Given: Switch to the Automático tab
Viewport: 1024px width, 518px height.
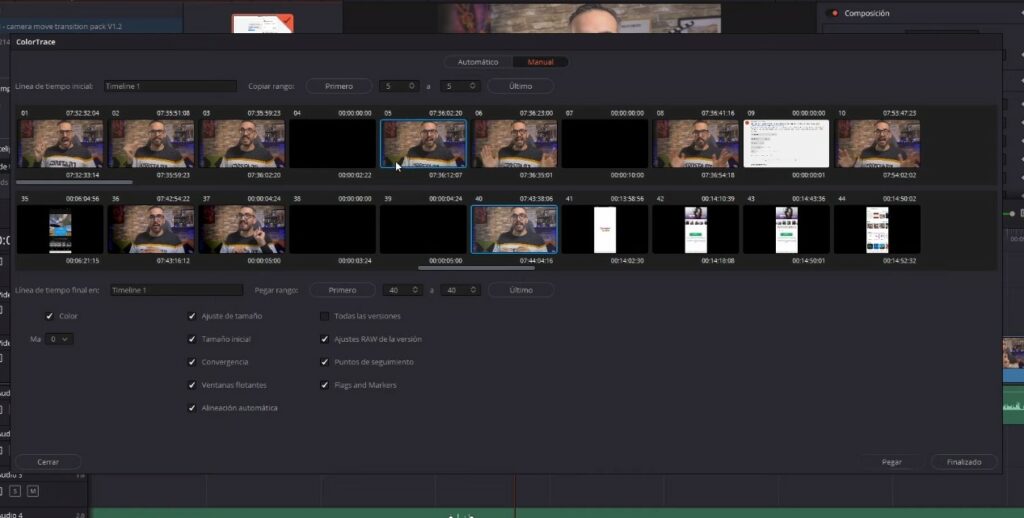Looking at the screenshot, I should 477,62.
